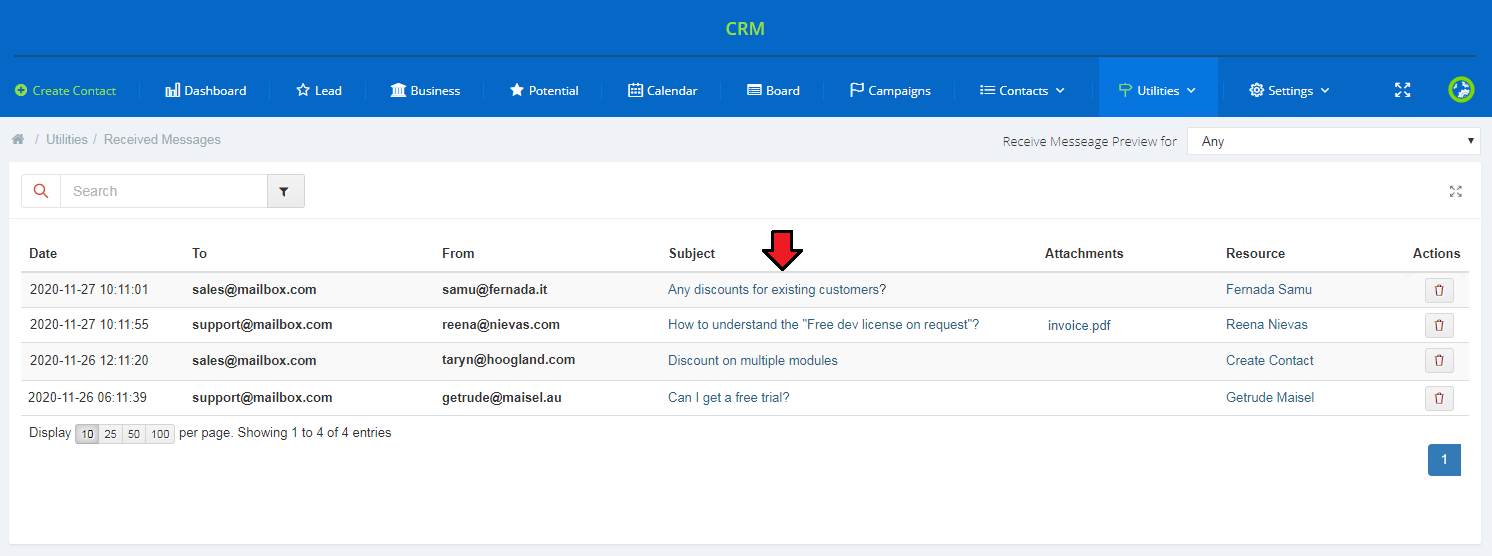Go to the Lead section

(319, 90)
